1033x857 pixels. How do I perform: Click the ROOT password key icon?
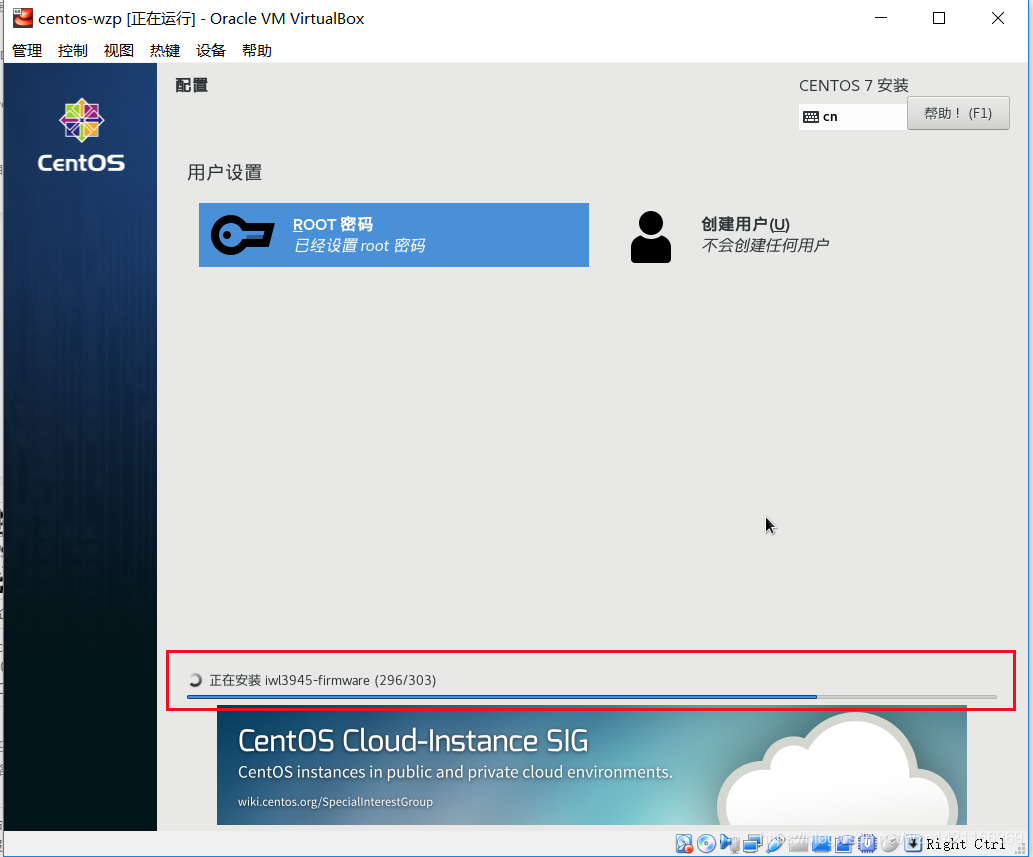point(242,235)
